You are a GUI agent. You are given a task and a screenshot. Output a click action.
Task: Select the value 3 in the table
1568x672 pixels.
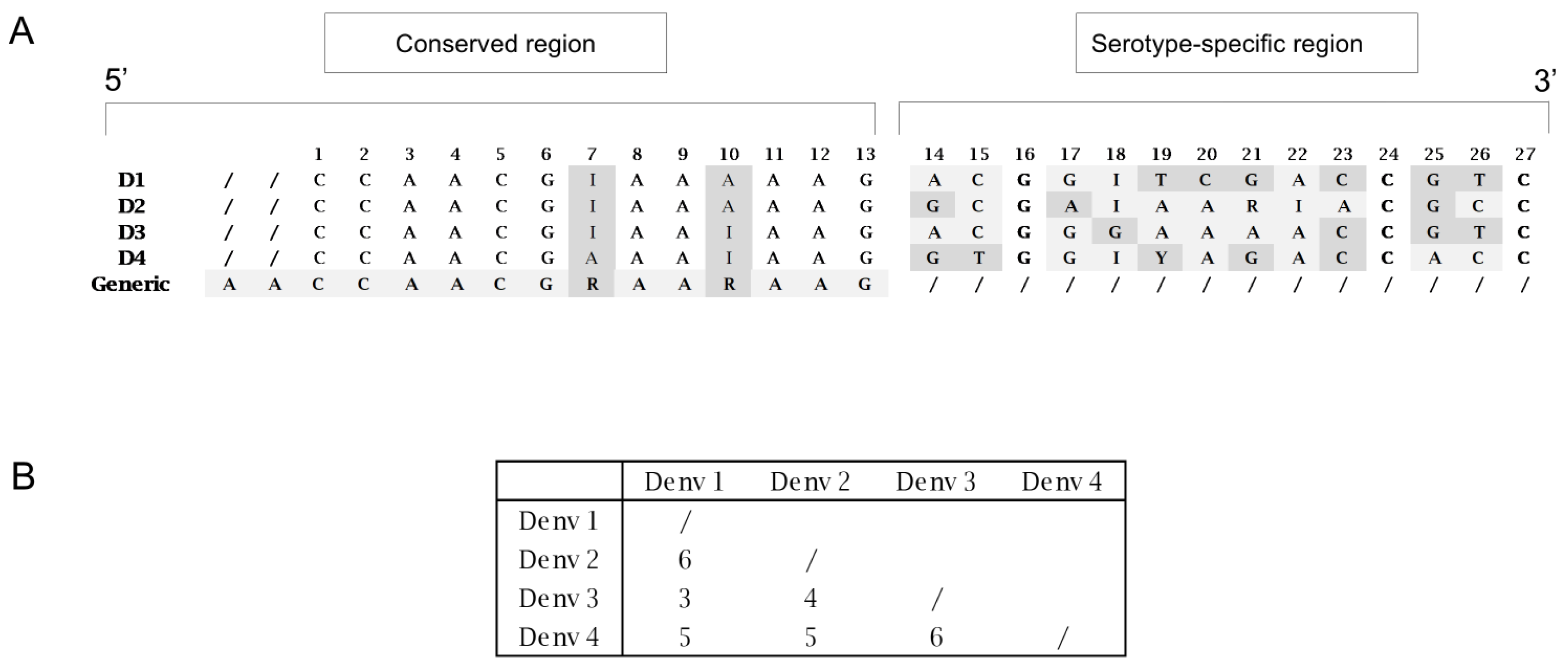(x=685, y=598)
